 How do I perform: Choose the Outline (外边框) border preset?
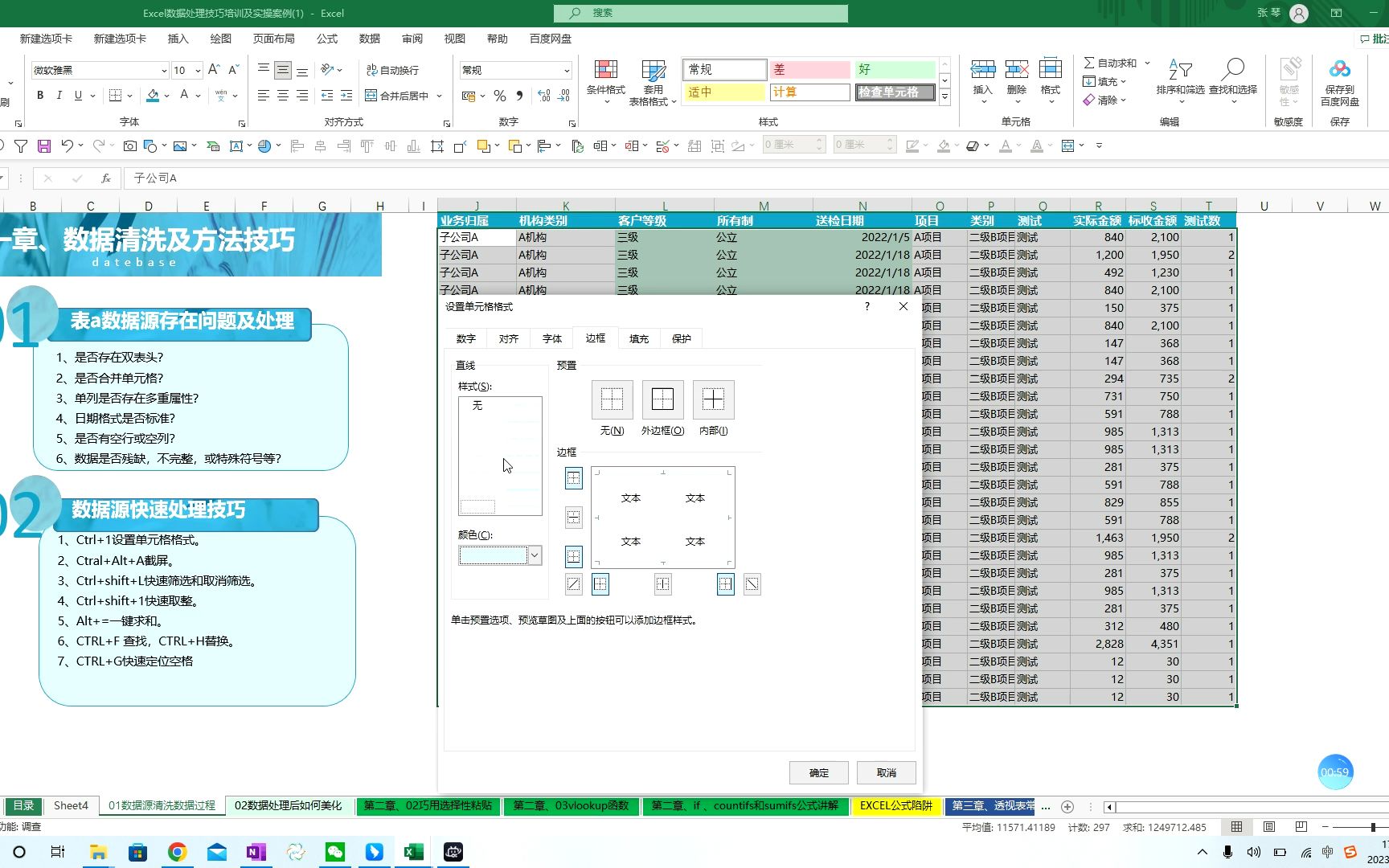662,399
